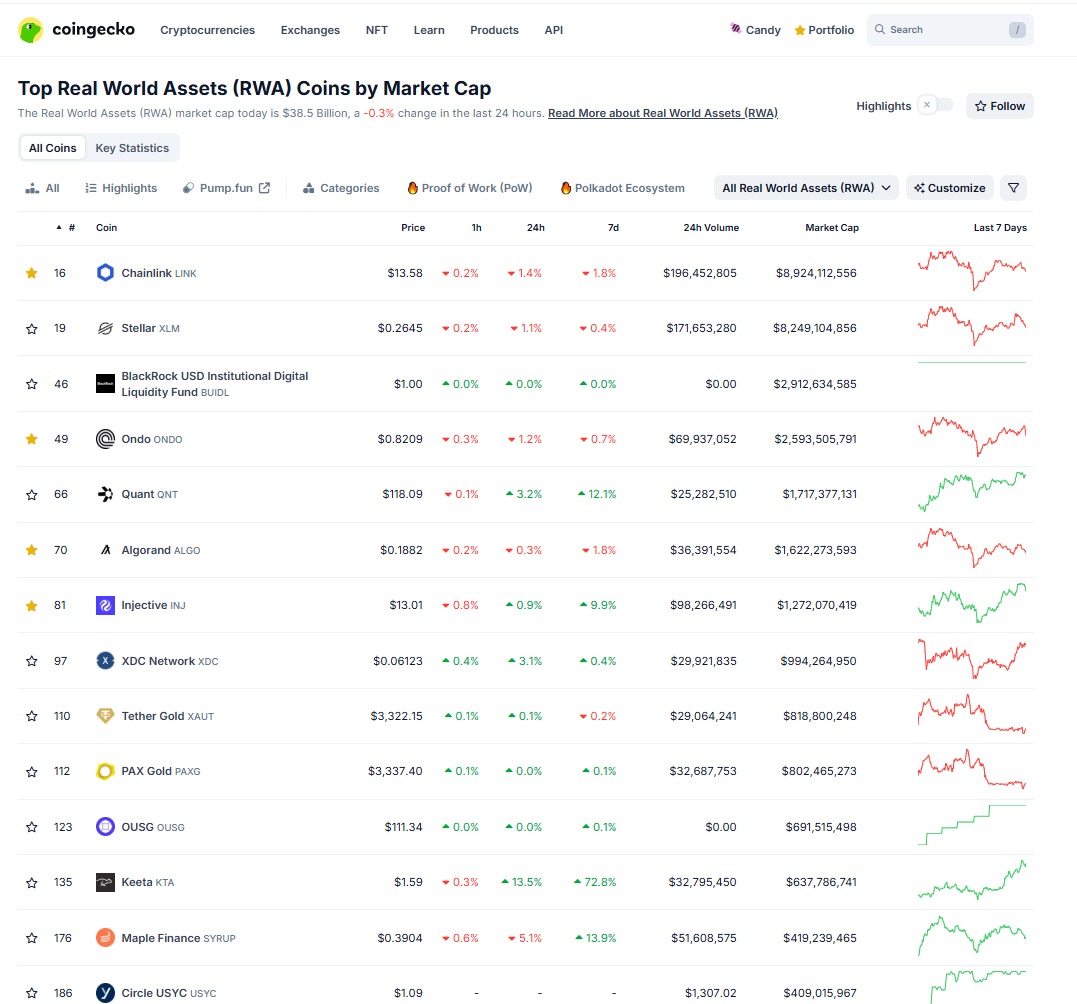Click the Ondo coin logo

tap(105, 439)
